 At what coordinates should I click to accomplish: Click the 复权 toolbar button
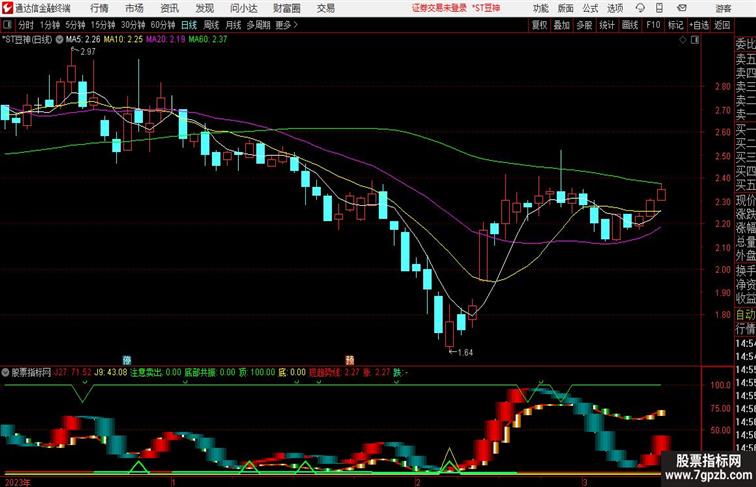click(539, 25)
